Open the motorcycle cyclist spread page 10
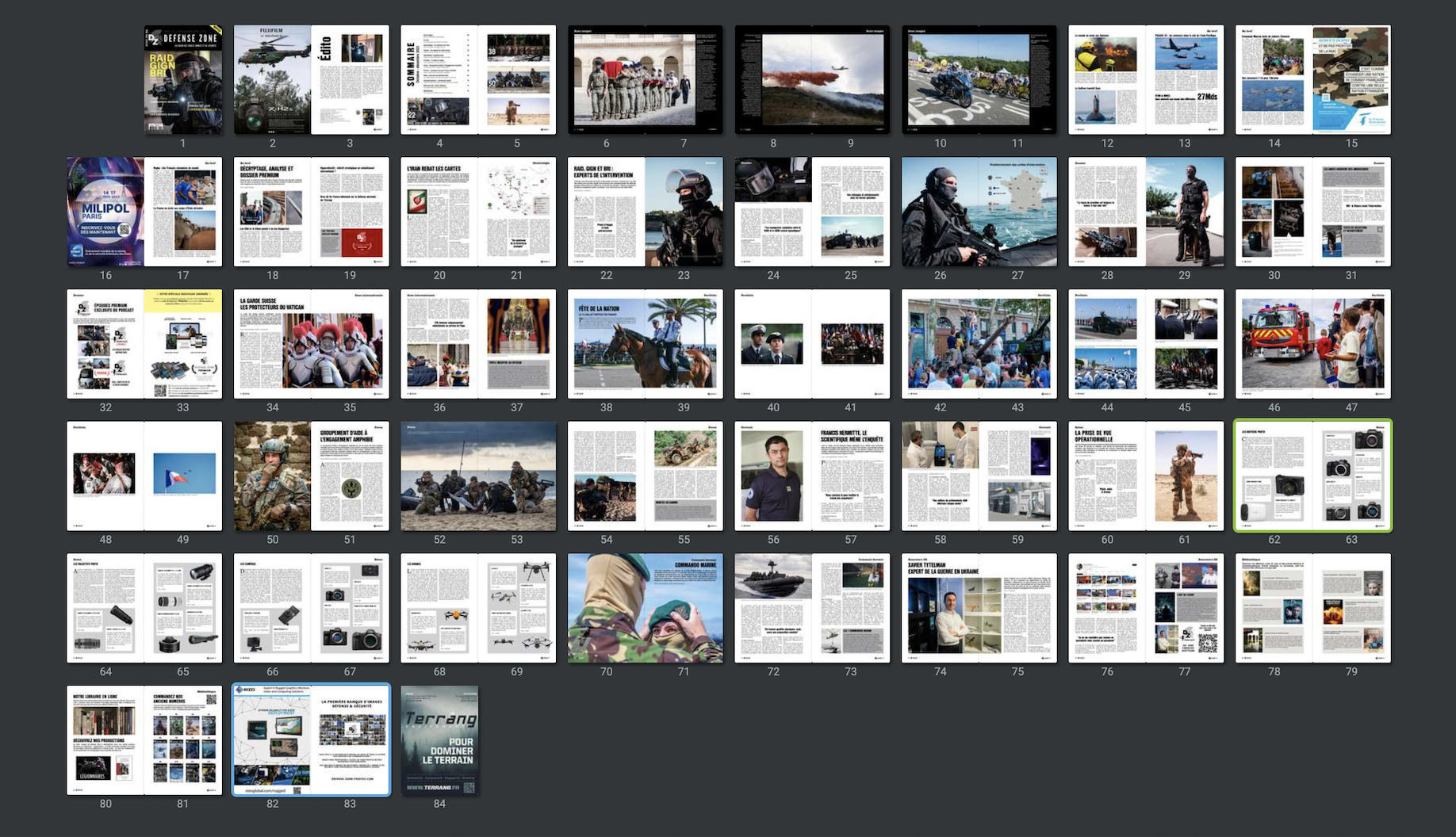The height and width of the screenshot is (837, 1456). (941, 80)
